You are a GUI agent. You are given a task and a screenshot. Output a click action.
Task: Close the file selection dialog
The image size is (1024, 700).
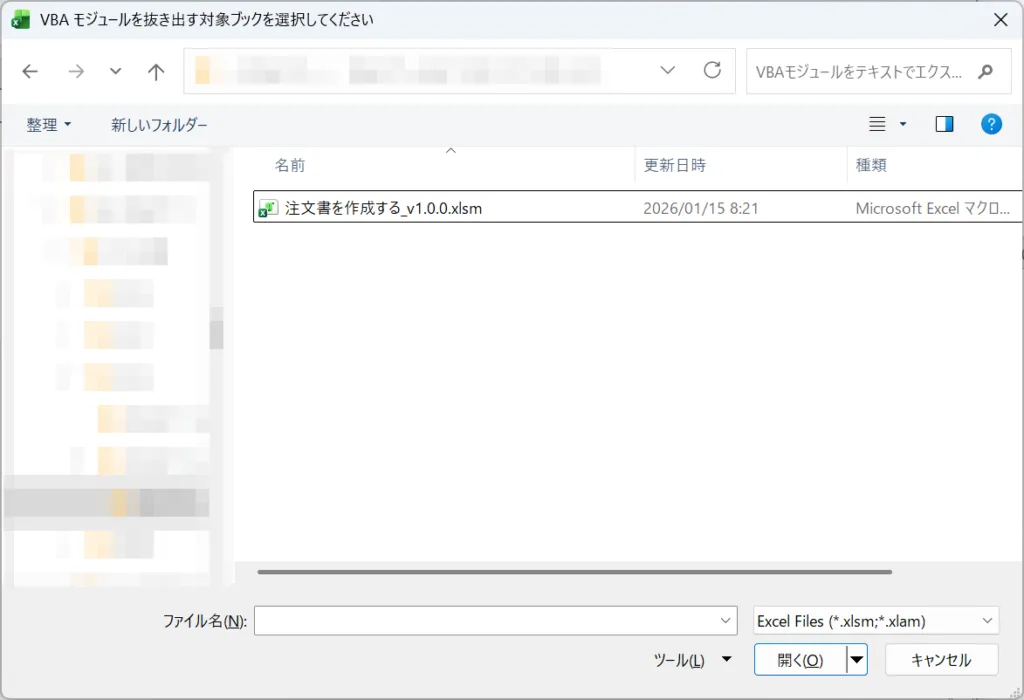coord(1000,19)
